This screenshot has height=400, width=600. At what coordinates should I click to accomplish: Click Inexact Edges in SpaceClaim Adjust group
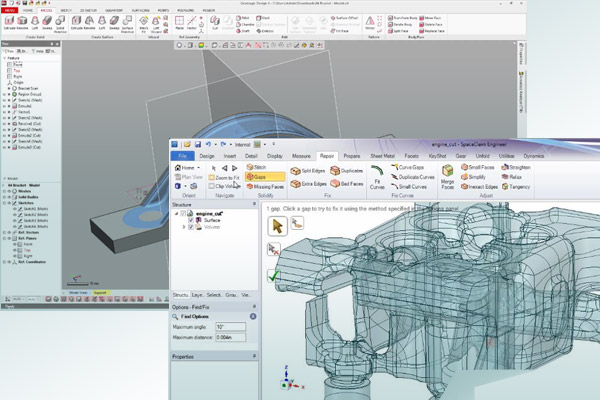coord(479,187)
